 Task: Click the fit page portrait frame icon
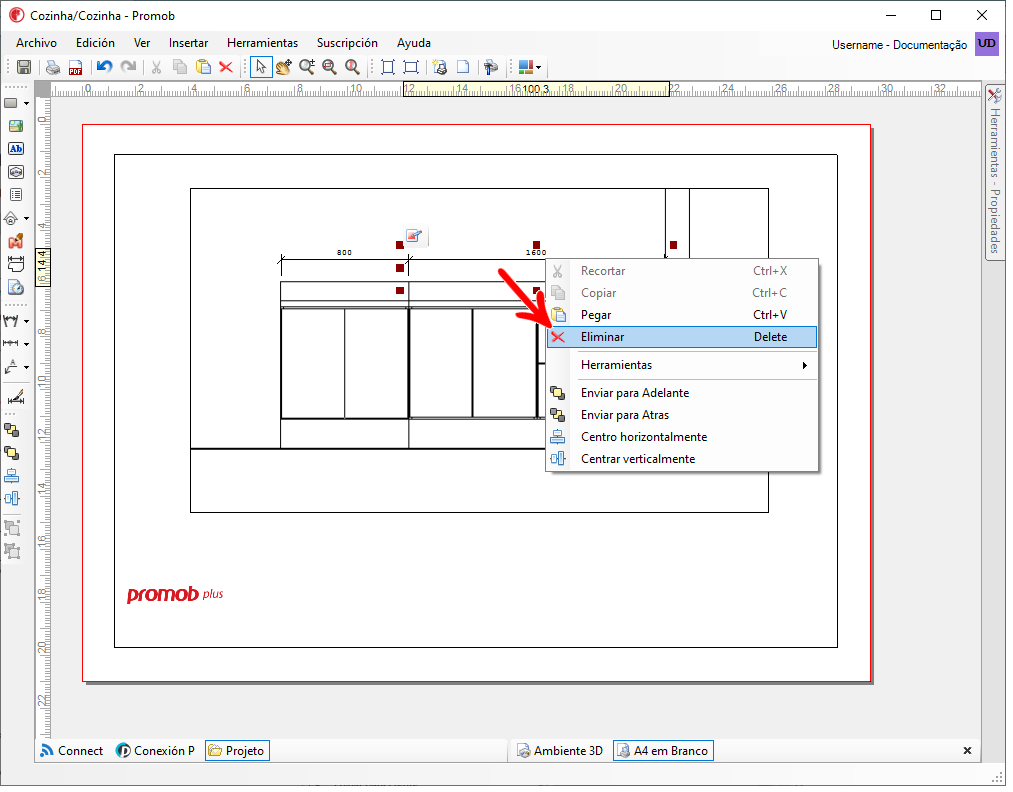click(388, 67)
